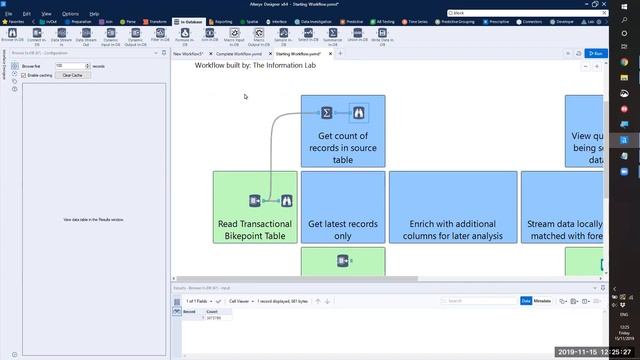
Task: Select the Macro Input In-DB tool
Action: point(234,36)
